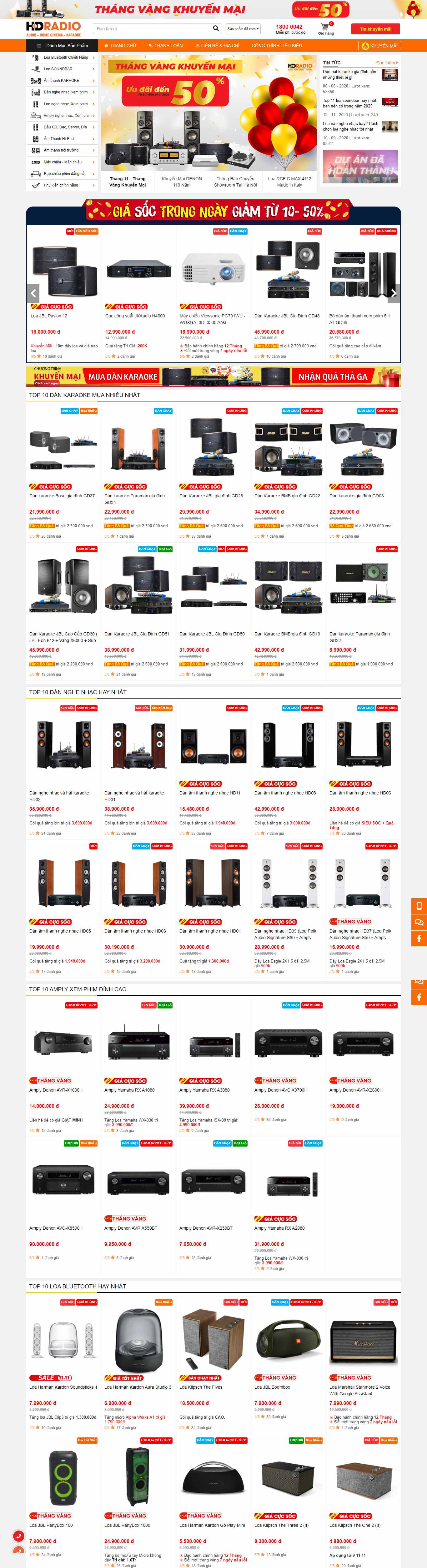Screen dimensions: 427x1568
Task: Select 'Khuyến Mại DENON 110 Năm' banner tab
Action: [182, 182]
